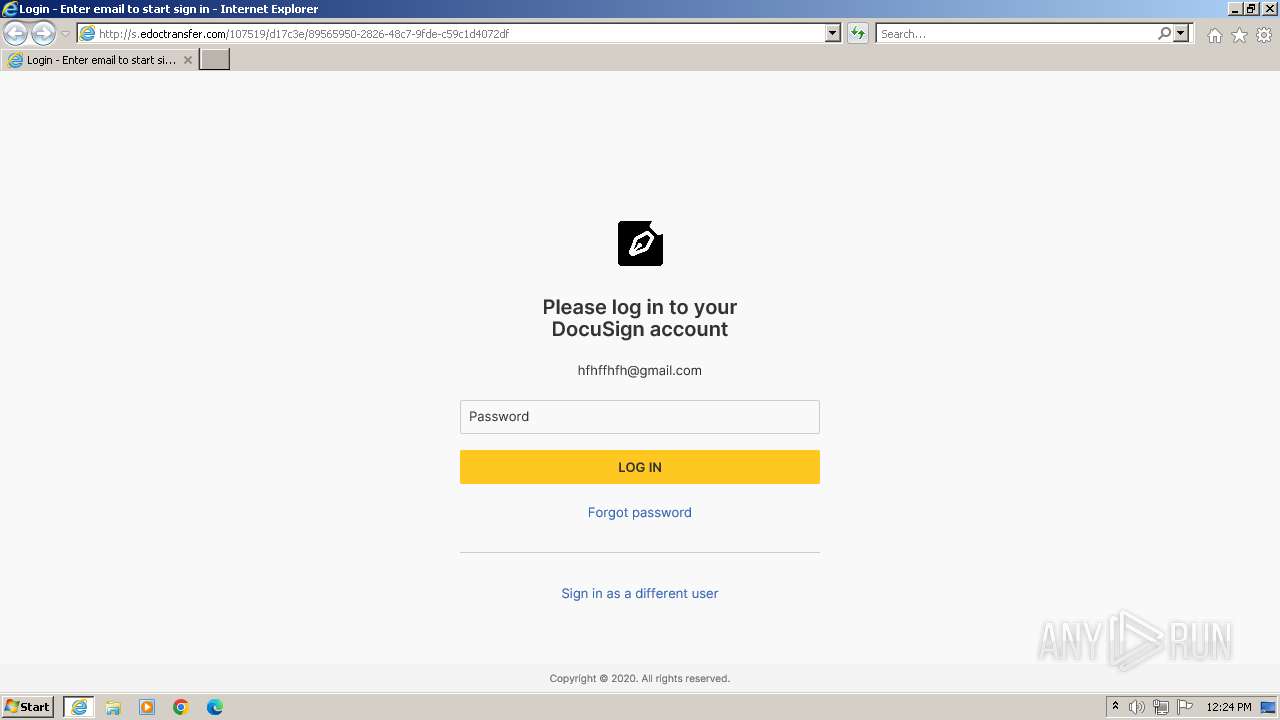The height and width of the screenshot is (720, 1280).
Task: Open the search provider dropdown arrow
Action: (1181, 34)
